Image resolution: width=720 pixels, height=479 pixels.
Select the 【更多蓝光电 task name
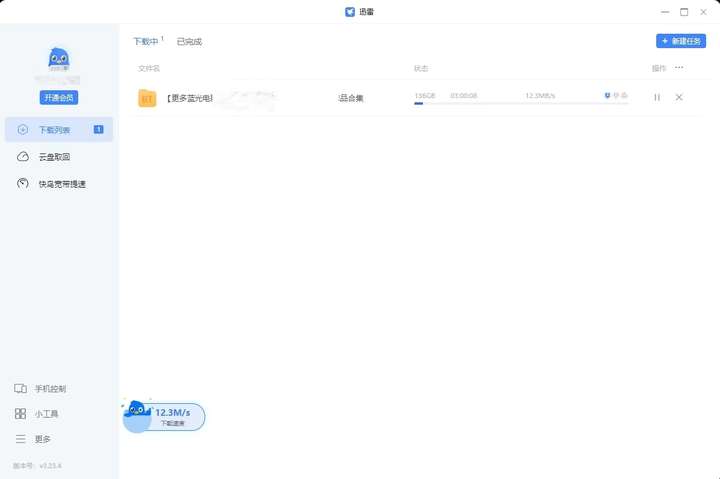tap(190, 98)
